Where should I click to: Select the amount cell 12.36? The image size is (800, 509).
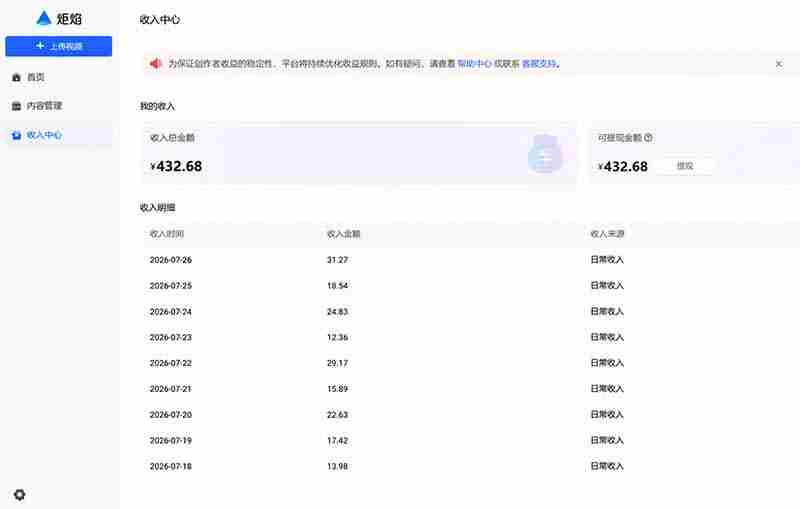[337, 338]
